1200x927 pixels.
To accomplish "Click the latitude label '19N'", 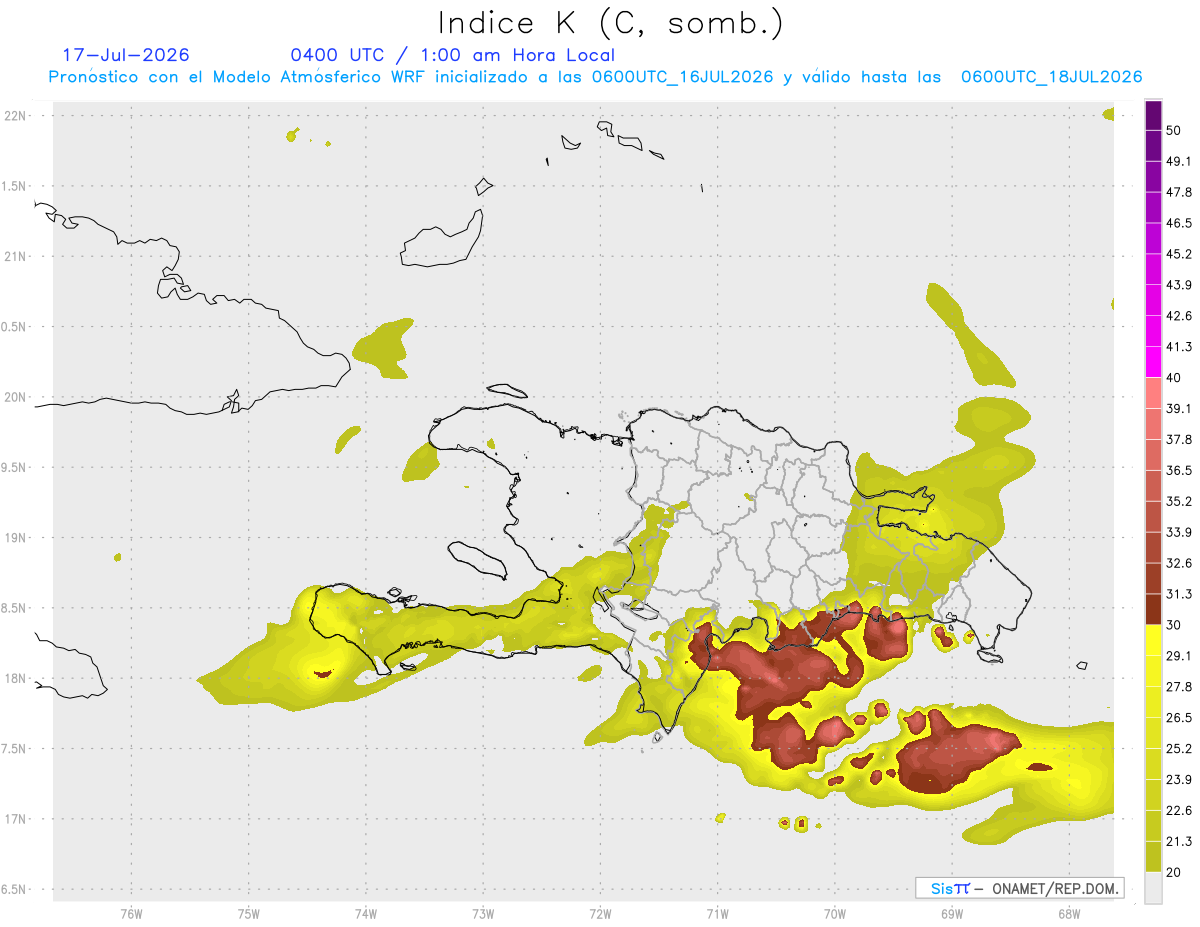I will pos(17,538).
